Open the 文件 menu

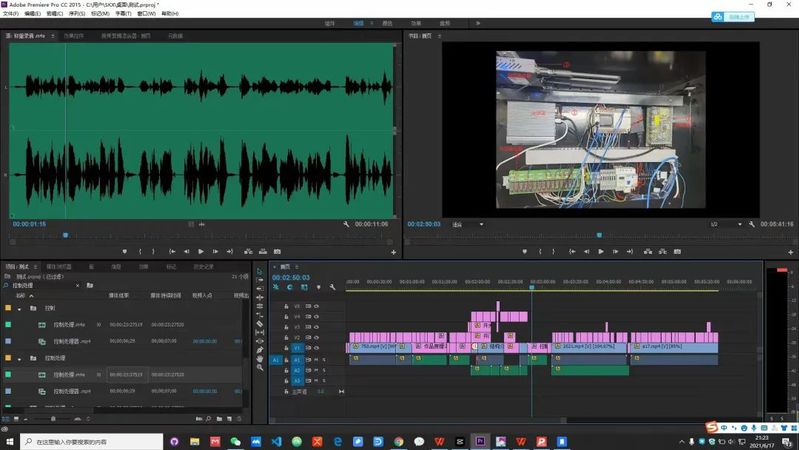coord(12,14)
